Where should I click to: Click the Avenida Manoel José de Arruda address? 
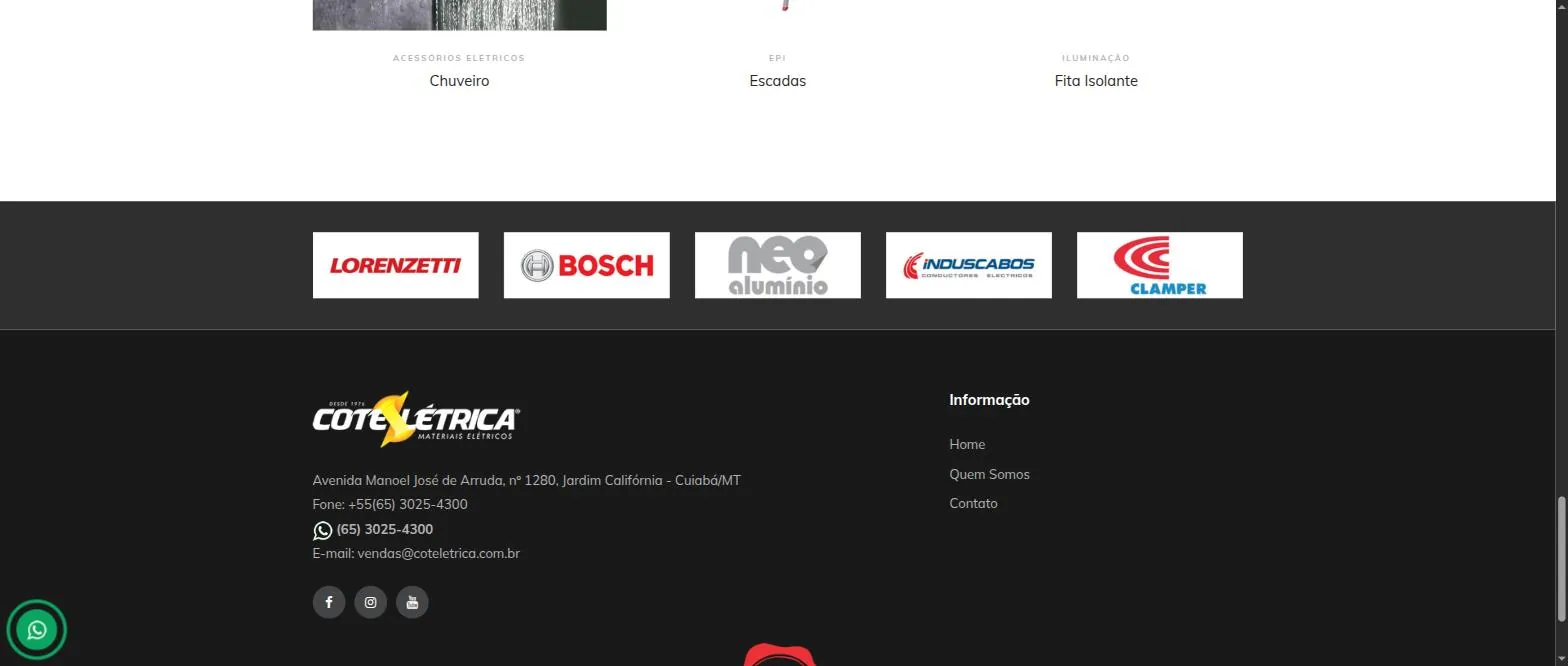tap(527, 480)
